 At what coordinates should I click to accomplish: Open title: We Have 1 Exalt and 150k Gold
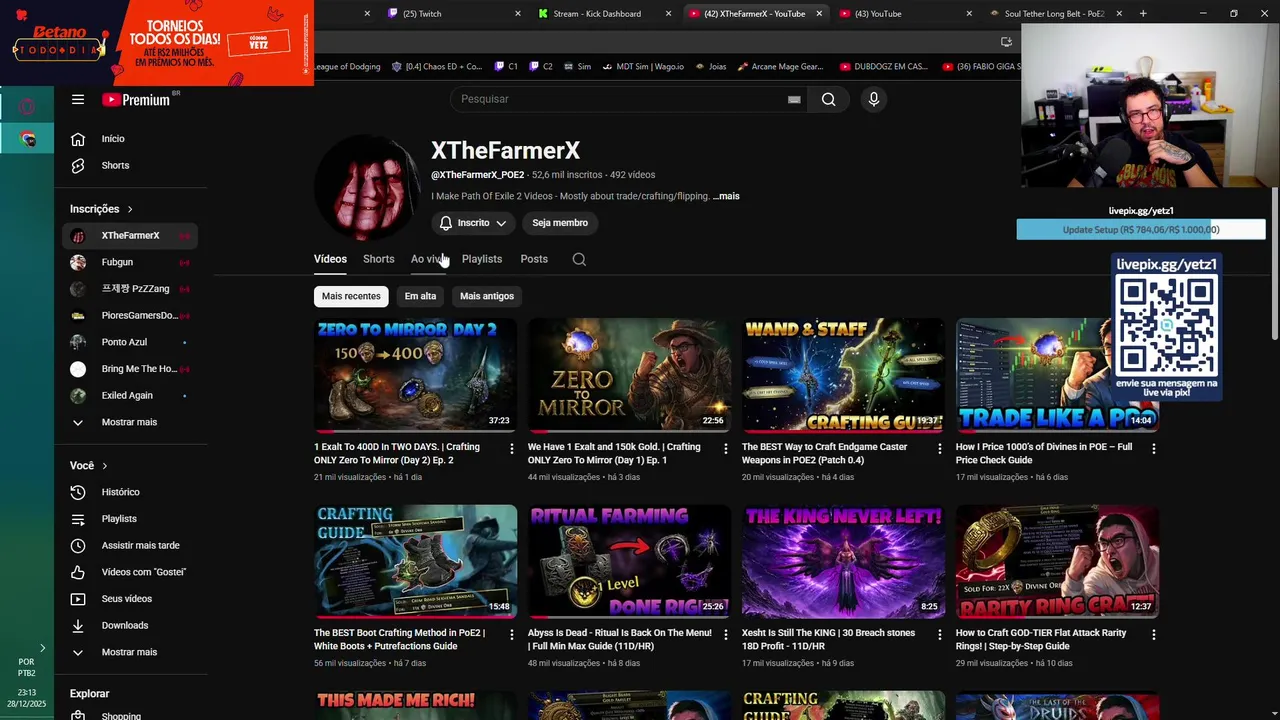tap(614, 453)
